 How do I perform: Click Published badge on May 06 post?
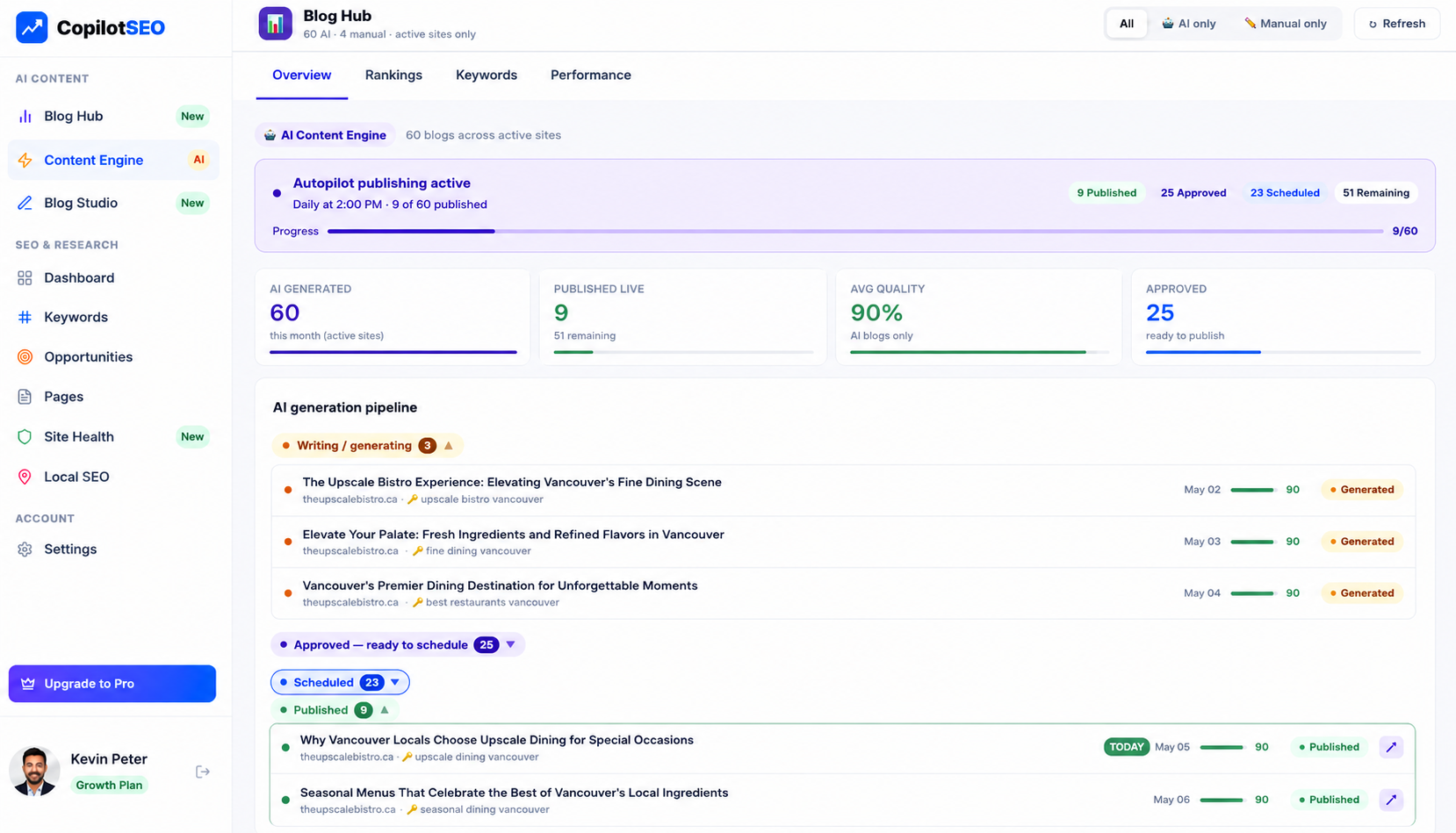1330,800
